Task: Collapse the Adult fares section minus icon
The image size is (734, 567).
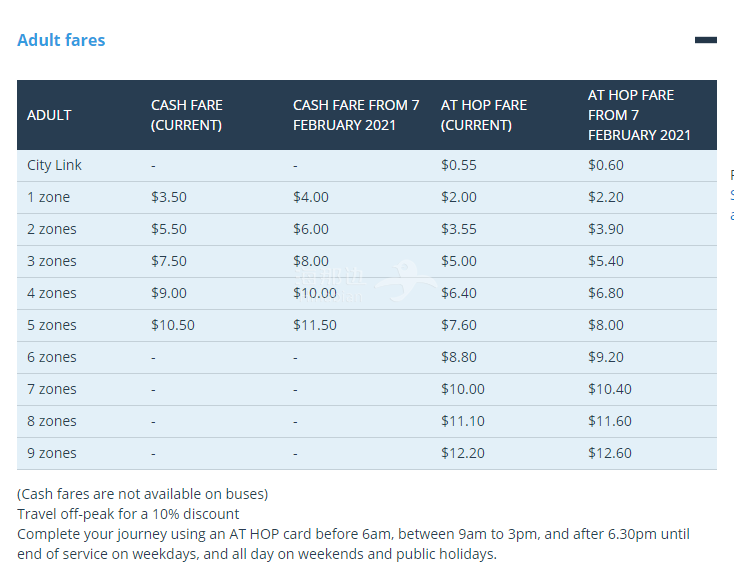Action: (x=705, y=40)
